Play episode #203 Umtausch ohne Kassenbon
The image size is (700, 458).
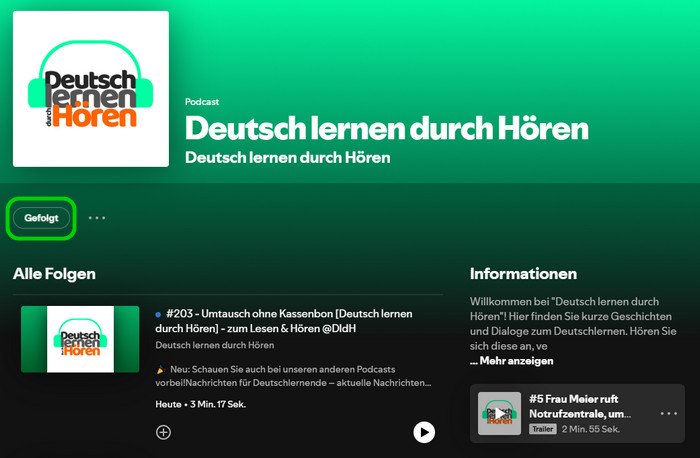(x=424, y=432)
